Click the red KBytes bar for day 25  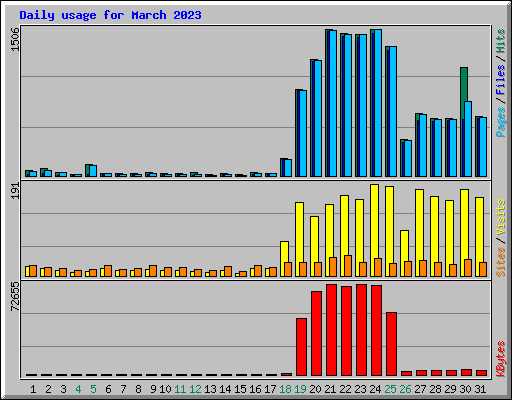[391, 344]
